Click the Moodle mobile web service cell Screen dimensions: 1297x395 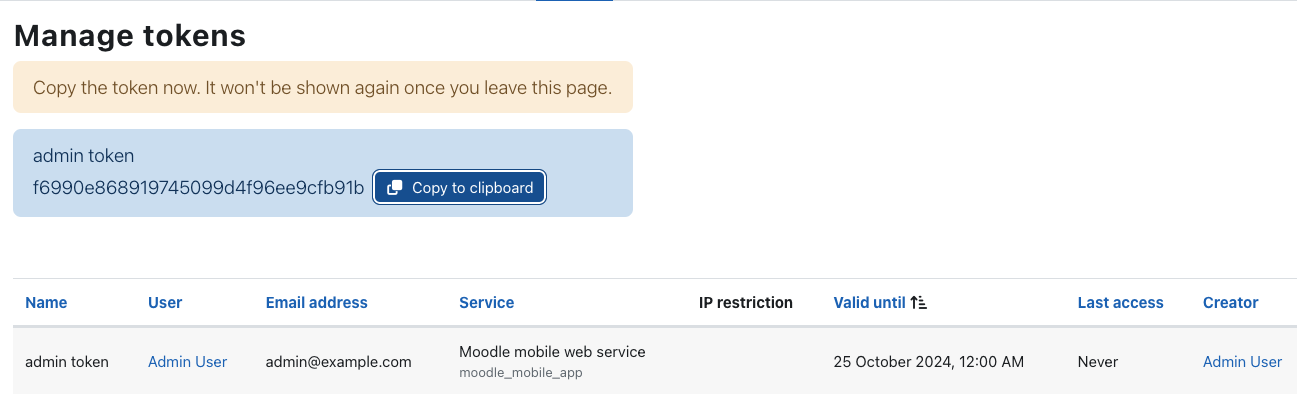point(552,352)
